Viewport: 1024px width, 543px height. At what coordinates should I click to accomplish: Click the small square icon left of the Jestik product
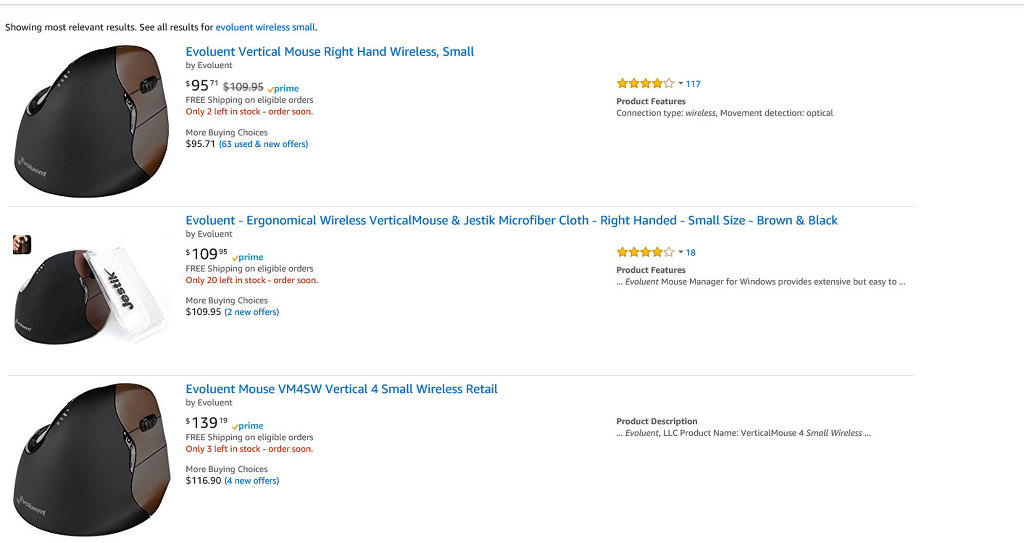pos(22,244)
